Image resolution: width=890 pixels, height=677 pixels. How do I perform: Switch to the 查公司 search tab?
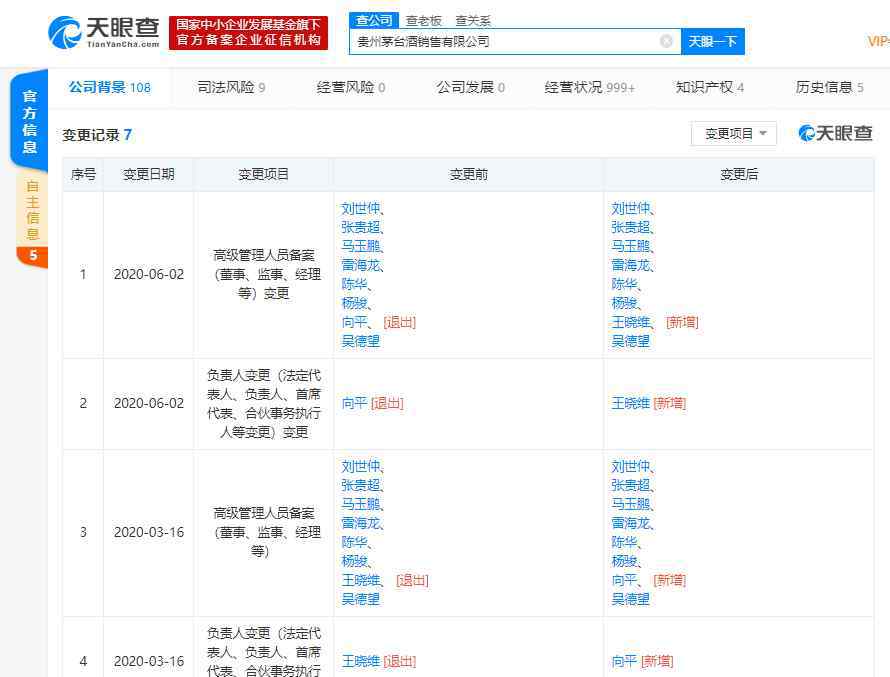tap(373, 20)
